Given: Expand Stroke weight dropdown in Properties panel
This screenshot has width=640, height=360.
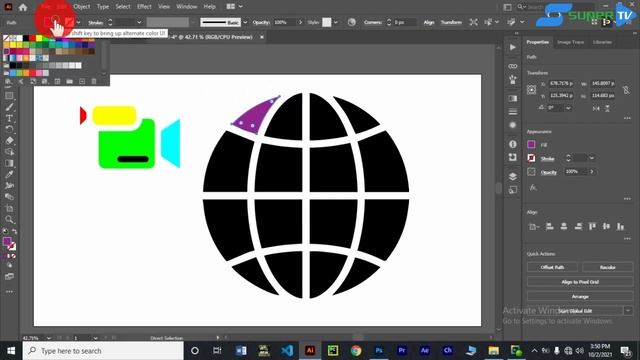Looking at the screenshot, I should click(591, 158).
